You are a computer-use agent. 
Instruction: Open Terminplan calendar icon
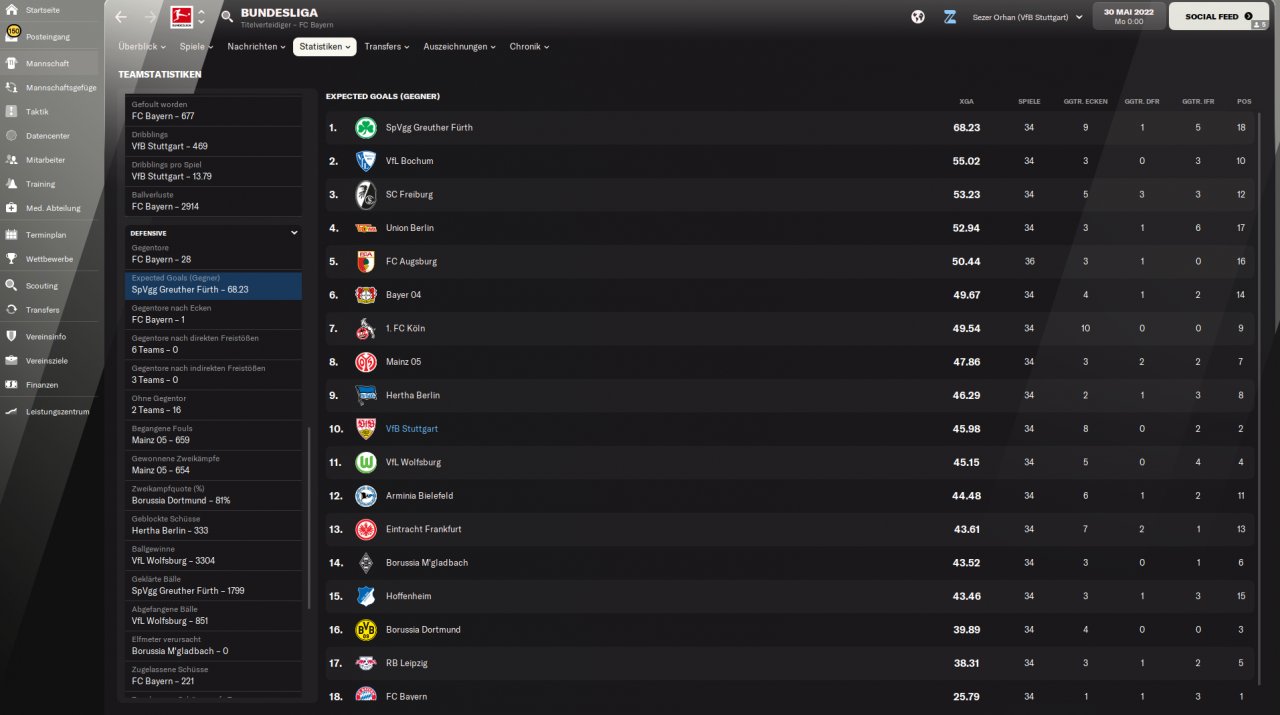pyautogui.click(x=12, y=234)
